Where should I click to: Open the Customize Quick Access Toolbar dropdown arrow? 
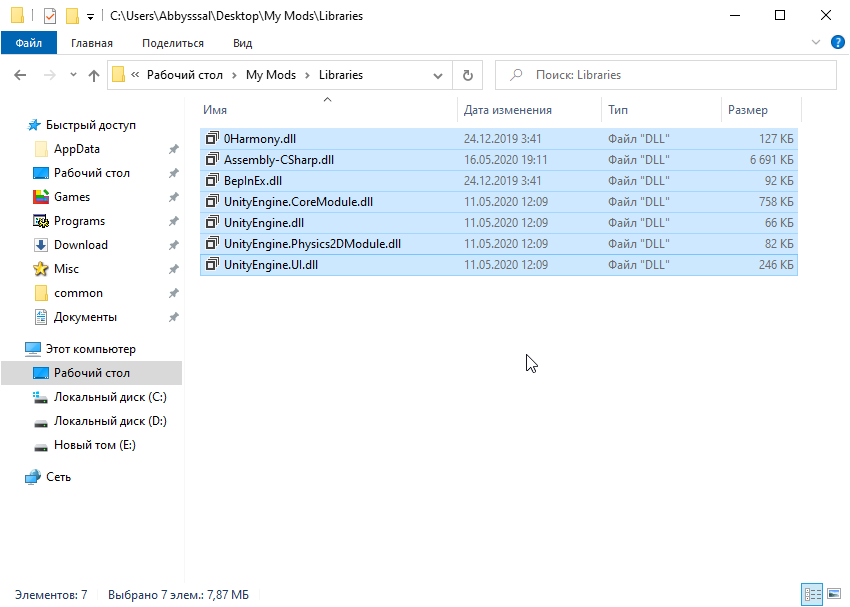[x=91, y=17]
